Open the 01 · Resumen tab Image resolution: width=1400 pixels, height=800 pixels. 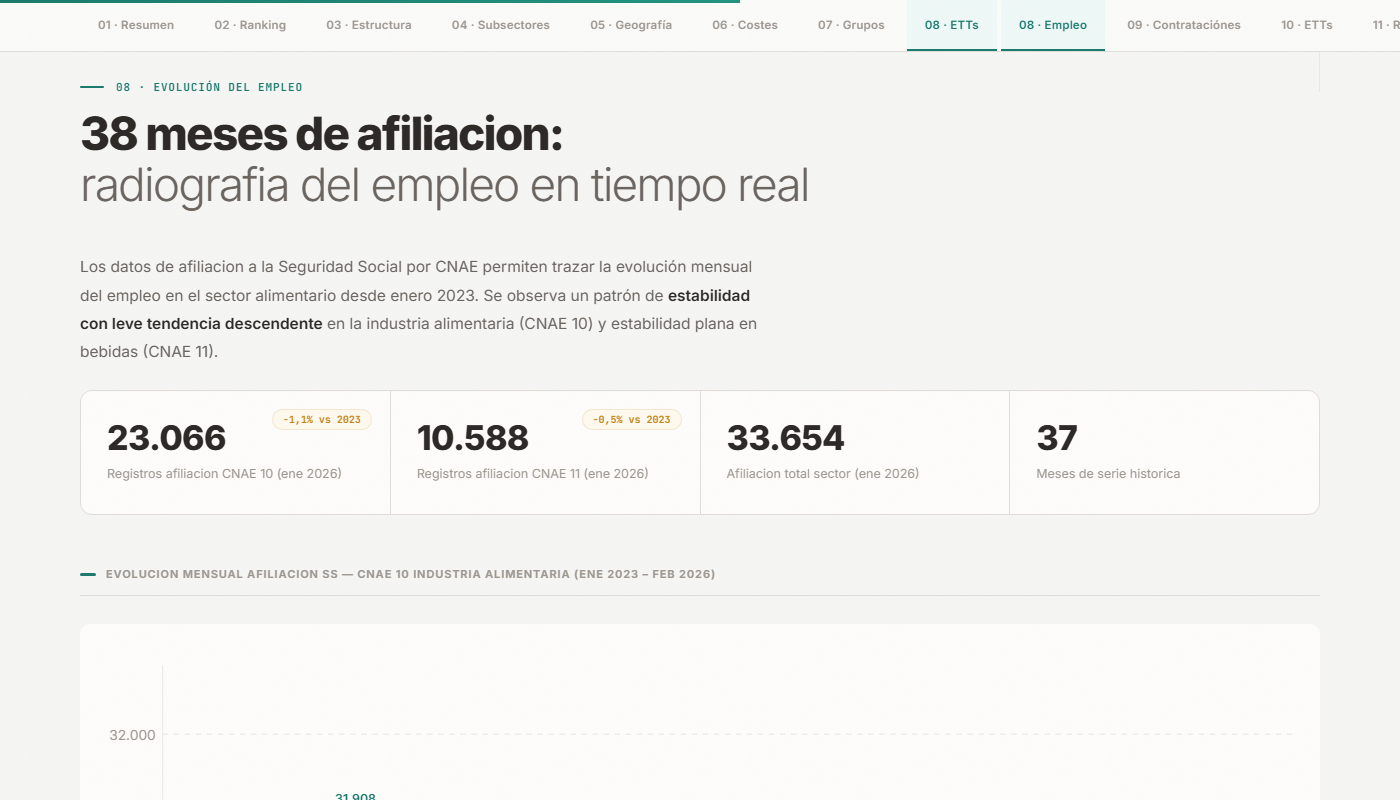(x=136, y=25)
